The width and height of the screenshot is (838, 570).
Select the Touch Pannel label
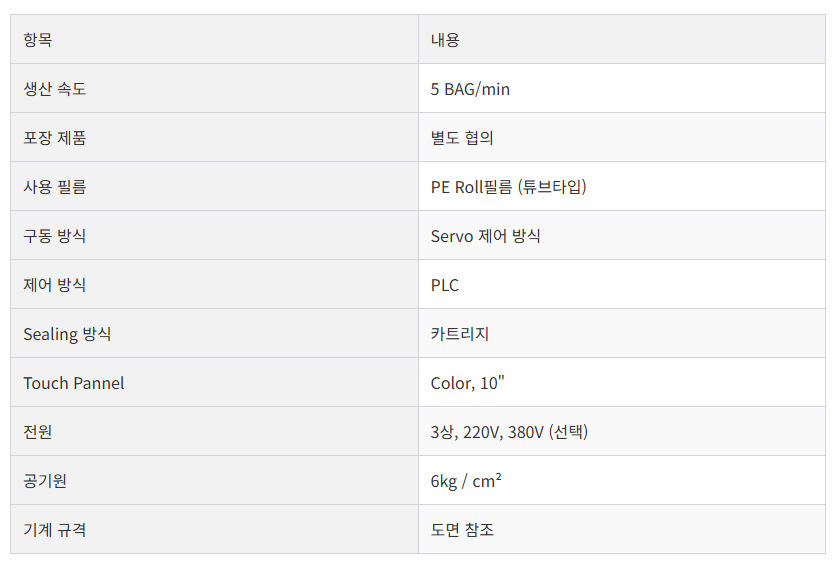coord(74,383)
